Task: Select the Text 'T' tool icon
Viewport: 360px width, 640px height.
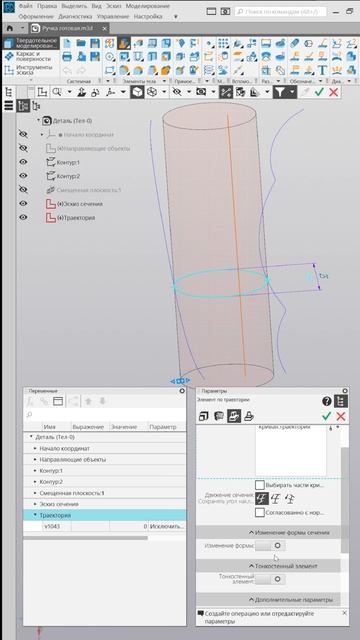Action: point(322,70)
